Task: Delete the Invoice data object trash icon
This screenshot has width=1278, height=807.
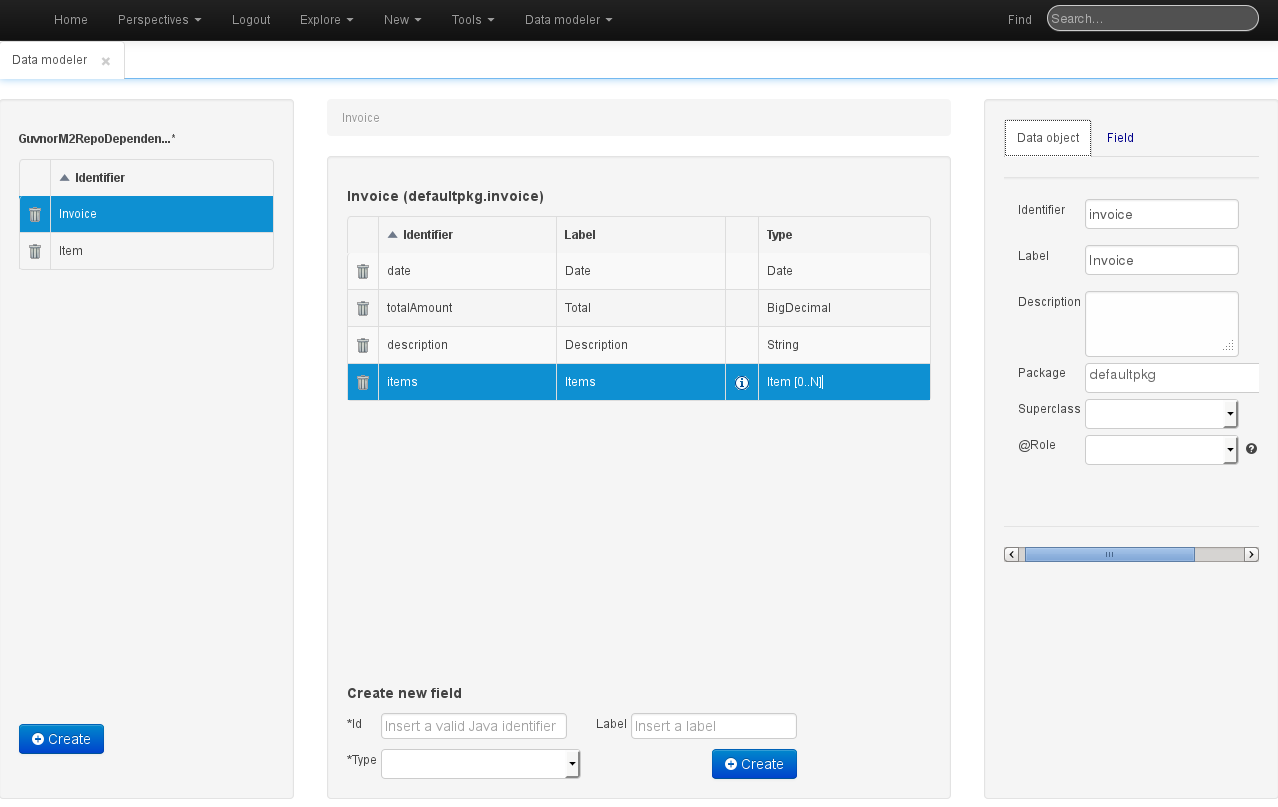Action: tap(35, 214)
